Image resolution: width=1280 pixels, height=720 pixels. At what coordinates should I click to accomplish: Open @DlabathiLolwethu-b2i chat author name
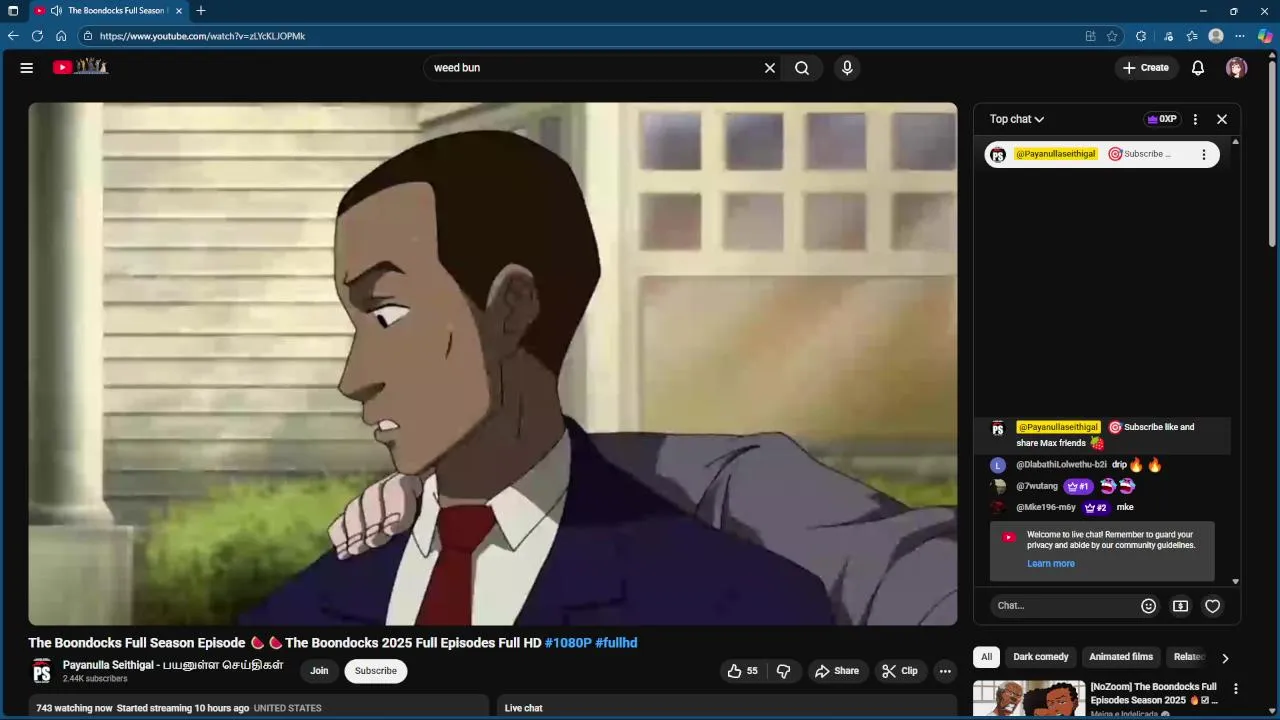coord(1061,465)
